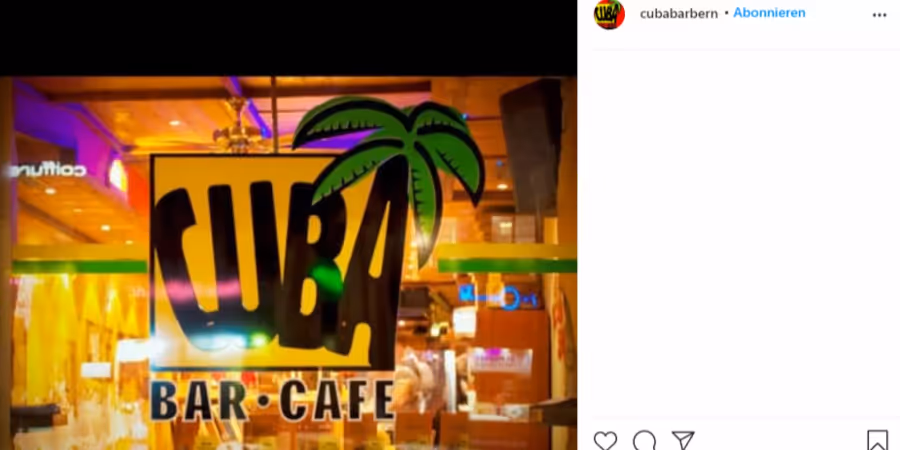This screenshot has height=450, width=900.
Task: Click the Cuba profile avatar picture
Action: [x=609, y=14]
